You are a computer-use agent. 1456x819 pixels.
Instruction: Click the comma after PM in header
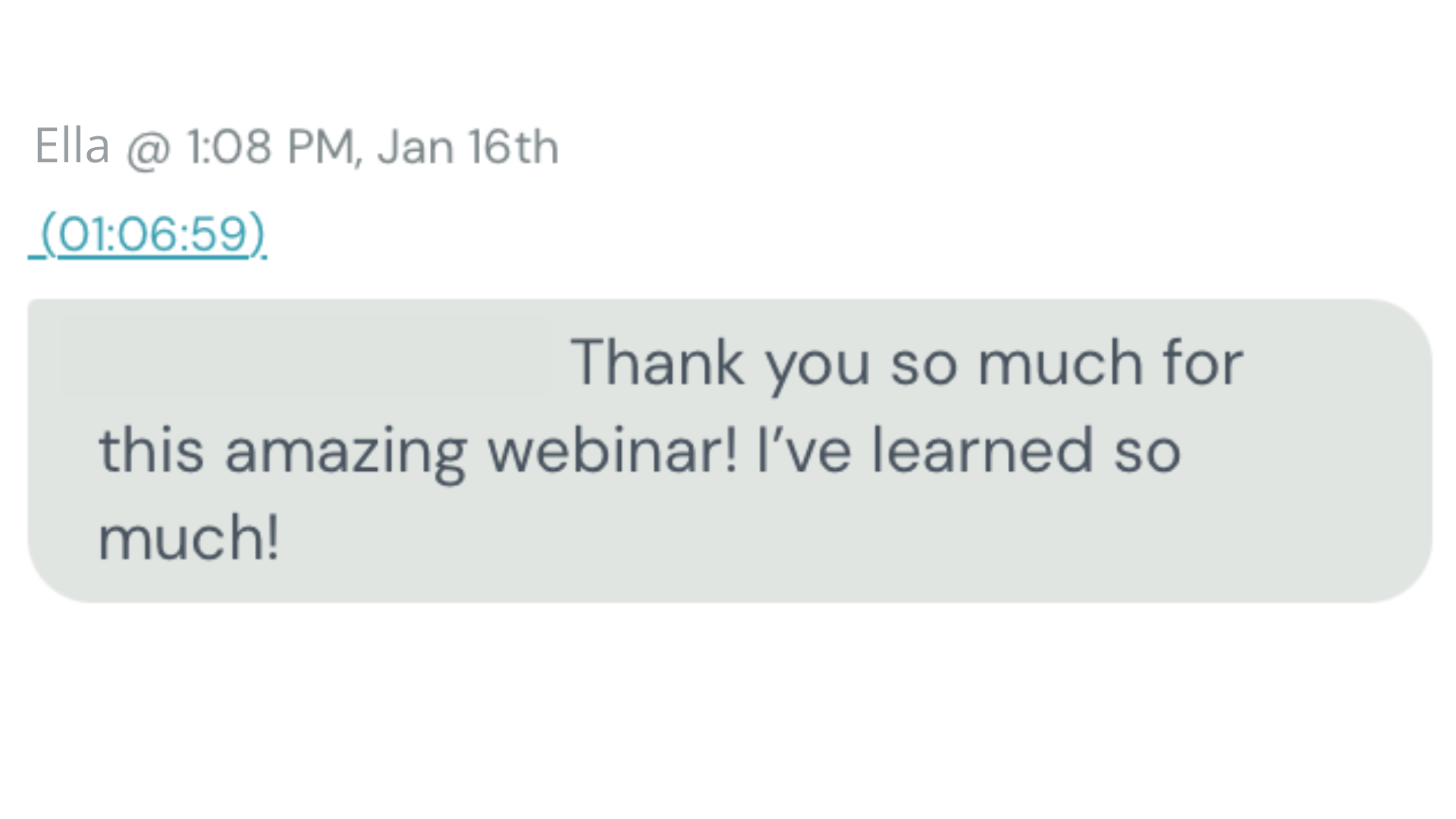pyautogui.click(x=358, y=158)
